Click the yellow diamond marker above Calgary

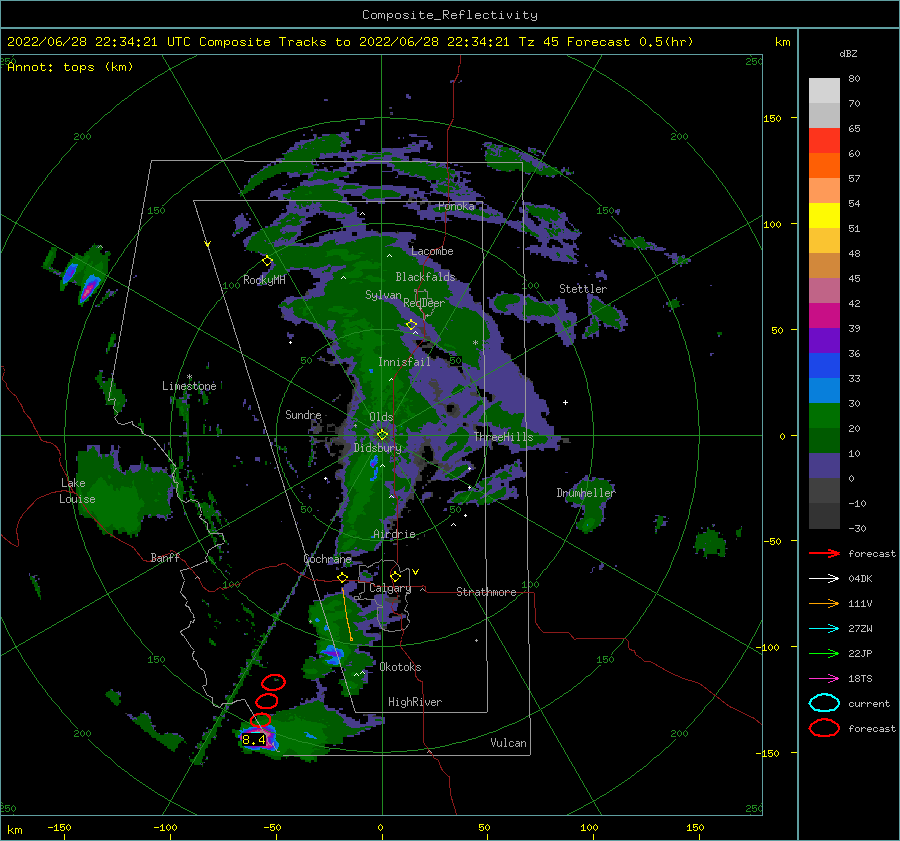click(x=395, y=576)
